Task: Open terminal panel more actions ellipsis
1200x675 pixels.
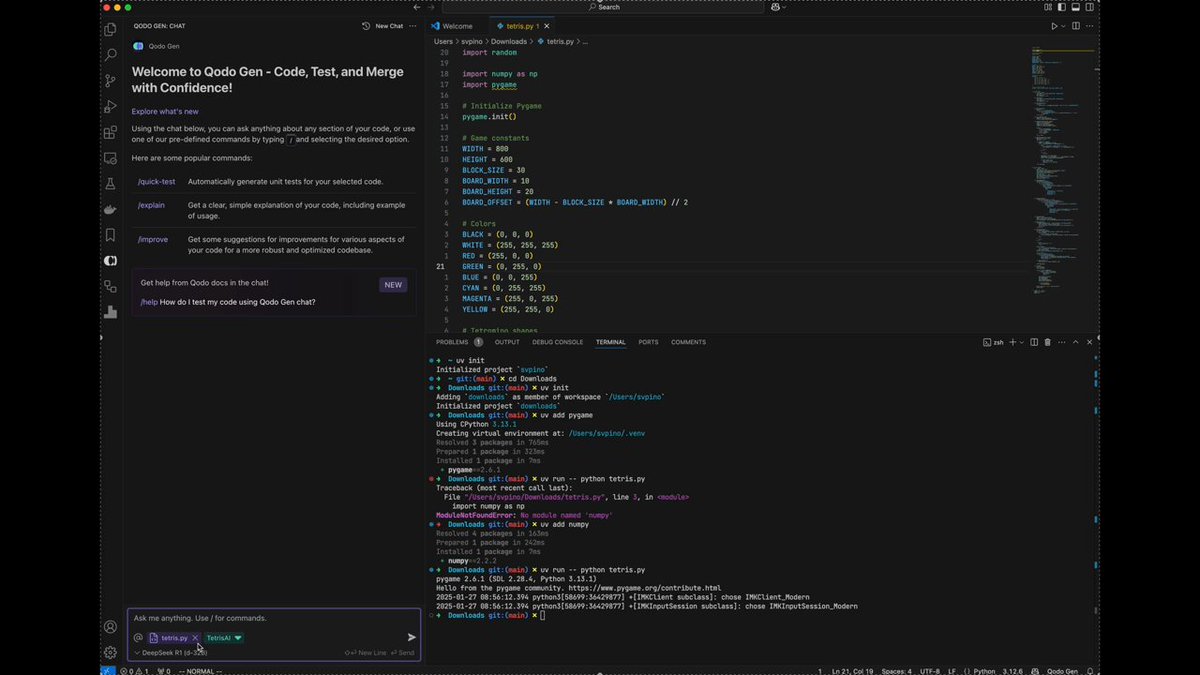Action: (x=1062, y=342)
